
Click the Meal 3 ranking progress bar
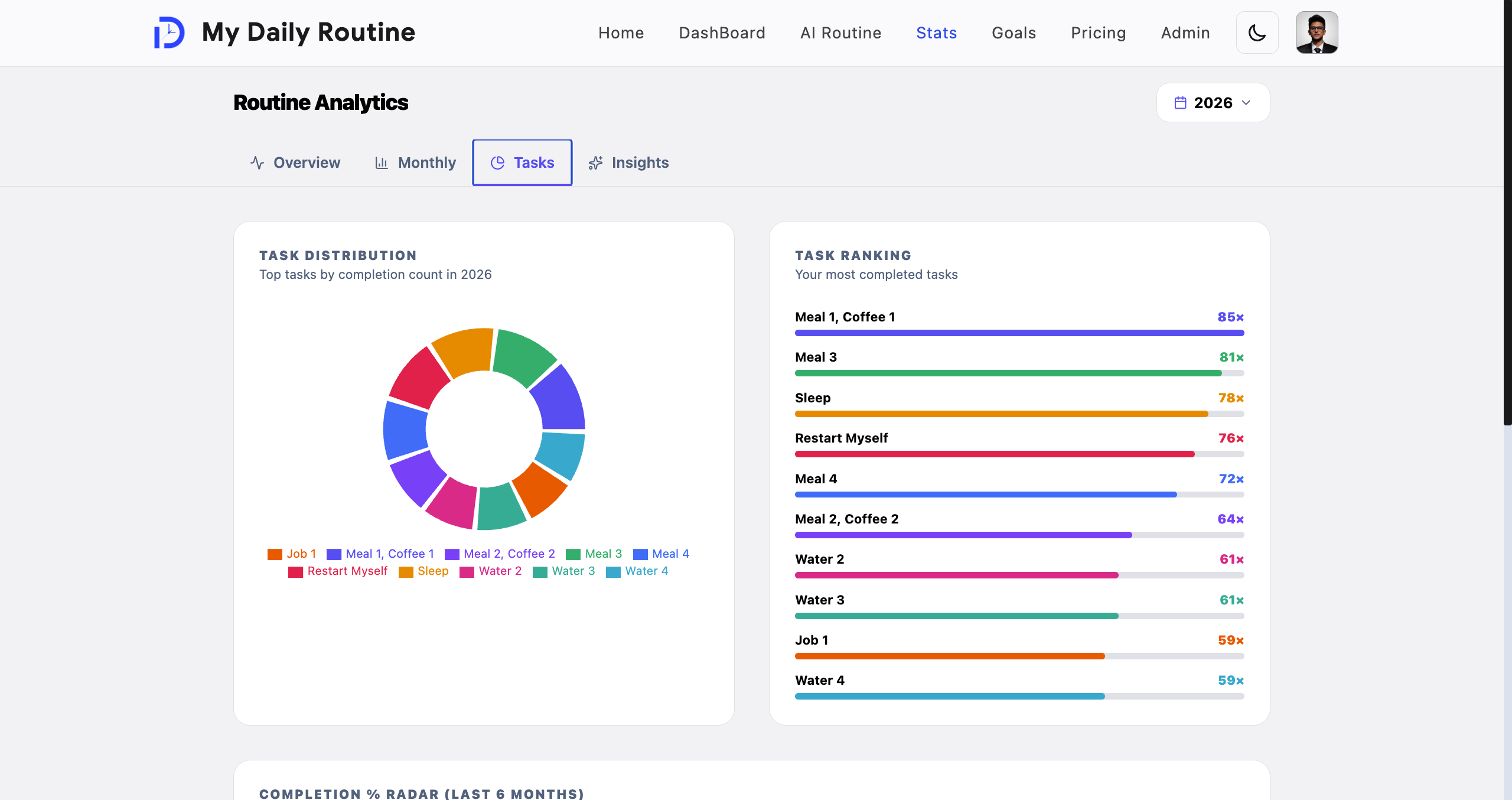pos(1019,373)
